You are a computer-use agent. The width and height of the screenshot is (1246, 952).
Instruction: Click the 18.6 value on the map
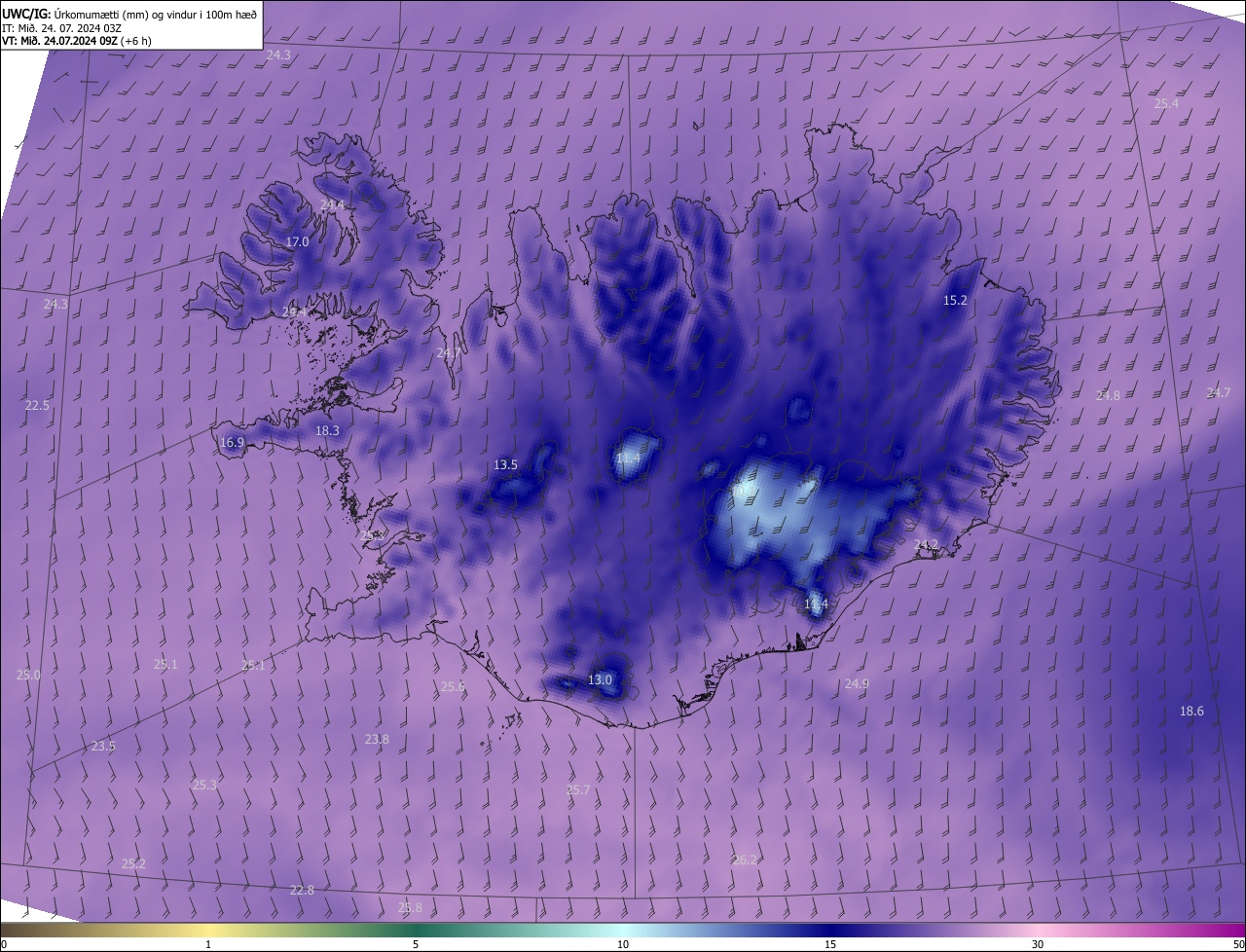(1191, 712)
